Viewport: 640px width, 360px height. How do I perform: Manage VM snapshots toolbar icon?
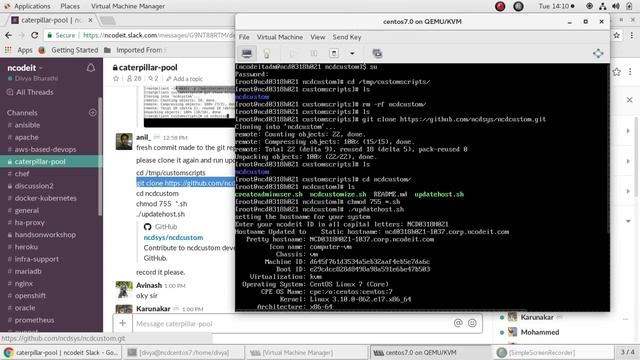pyautogui.click(x=377, y=53)
